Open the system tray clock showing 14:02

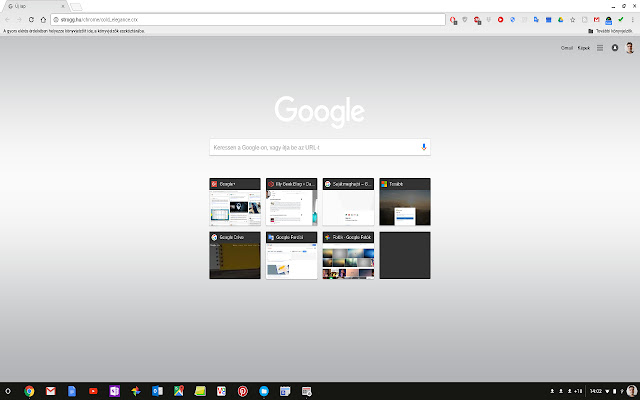point(596,391)
